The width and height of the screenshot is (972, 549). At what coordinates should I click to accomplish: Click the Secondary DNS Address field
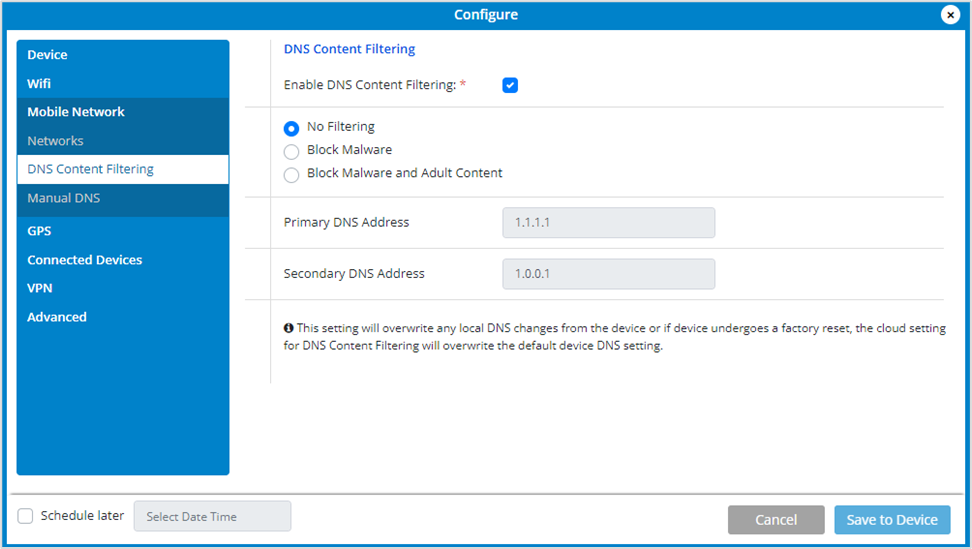click(x=608, y=274)
